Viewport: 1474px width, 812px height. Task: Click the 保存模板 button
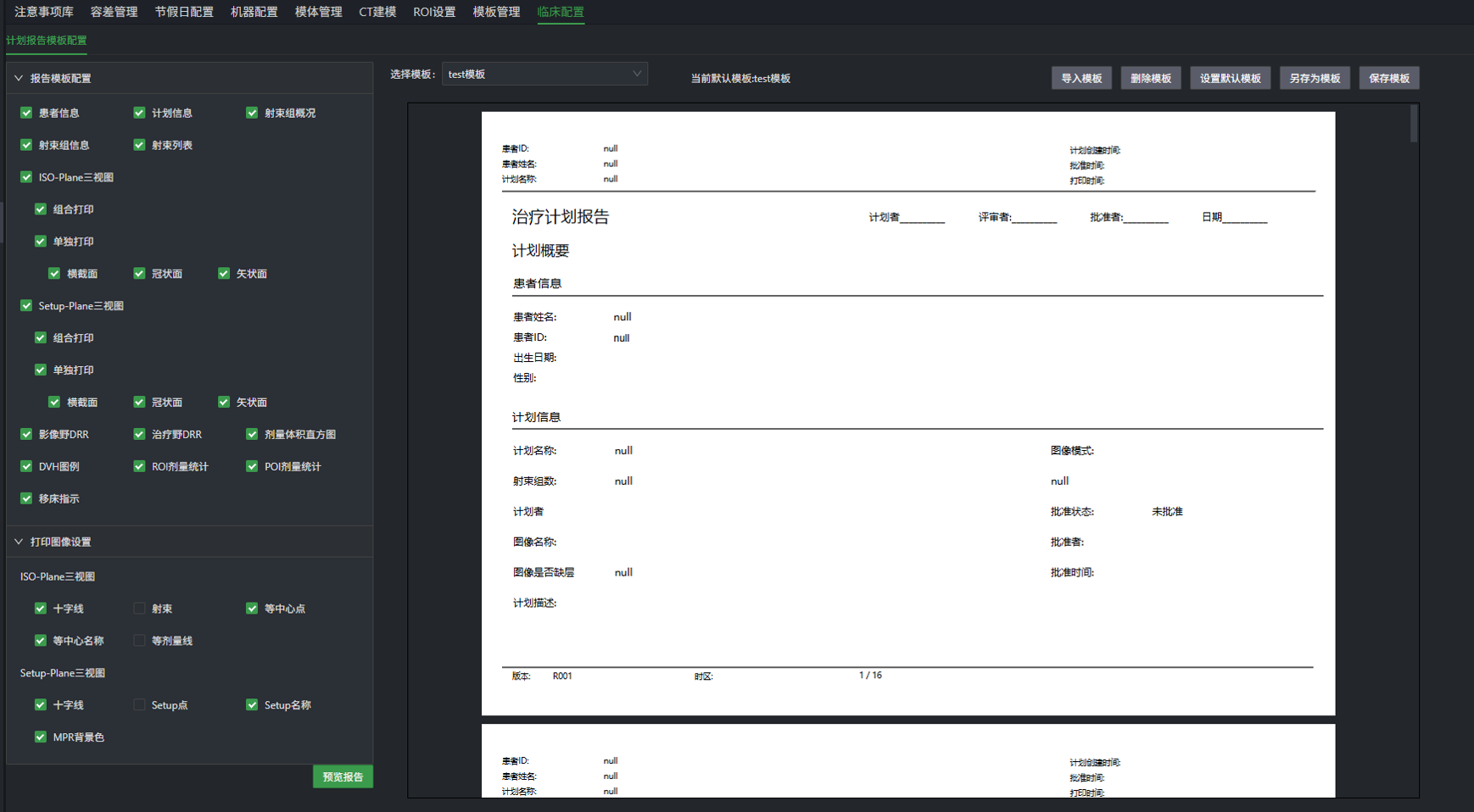(1389, 78)
